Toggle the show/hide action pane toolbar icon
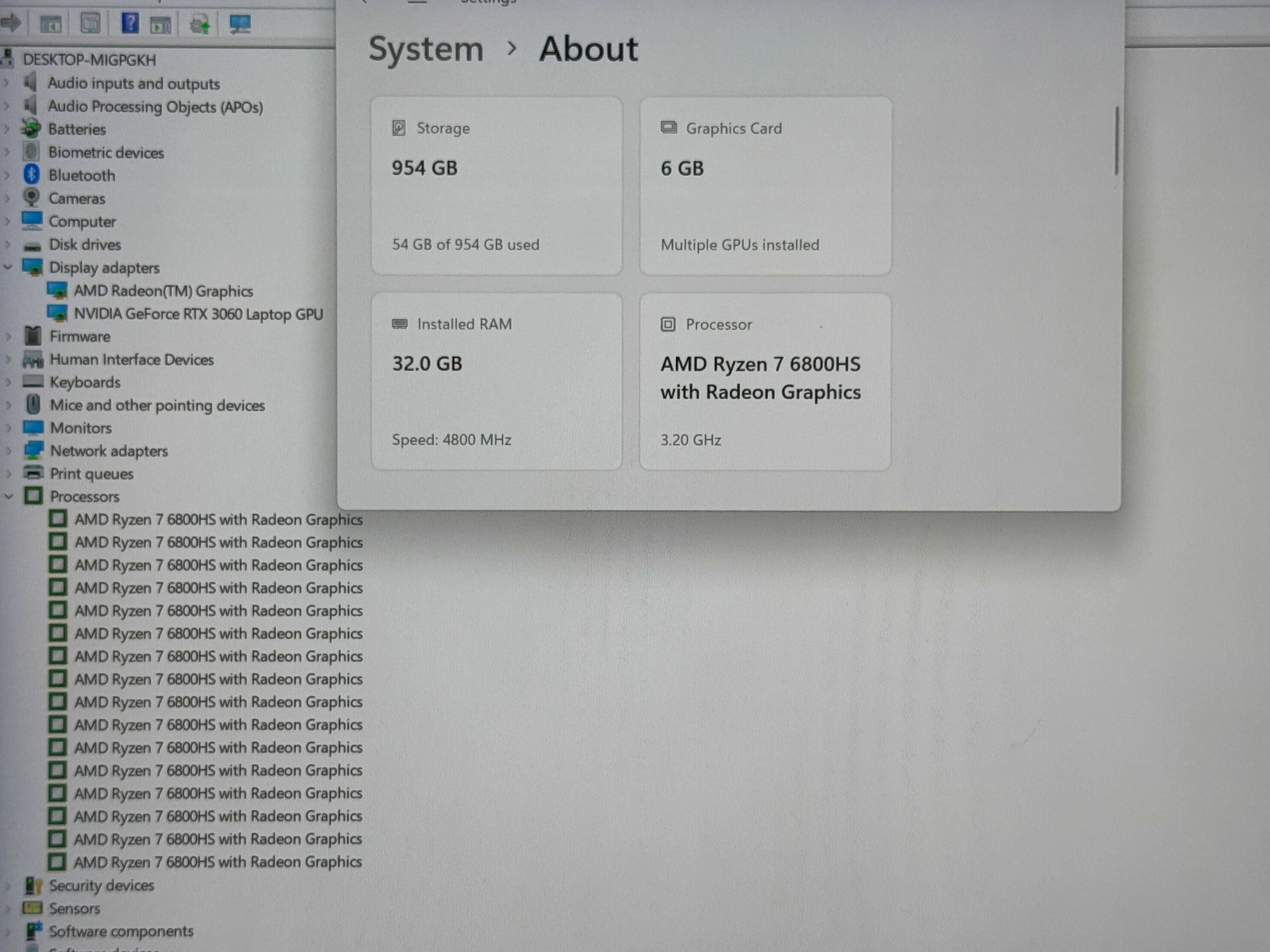The width and height of the screenshot is (1270, 952). [160, 25]
